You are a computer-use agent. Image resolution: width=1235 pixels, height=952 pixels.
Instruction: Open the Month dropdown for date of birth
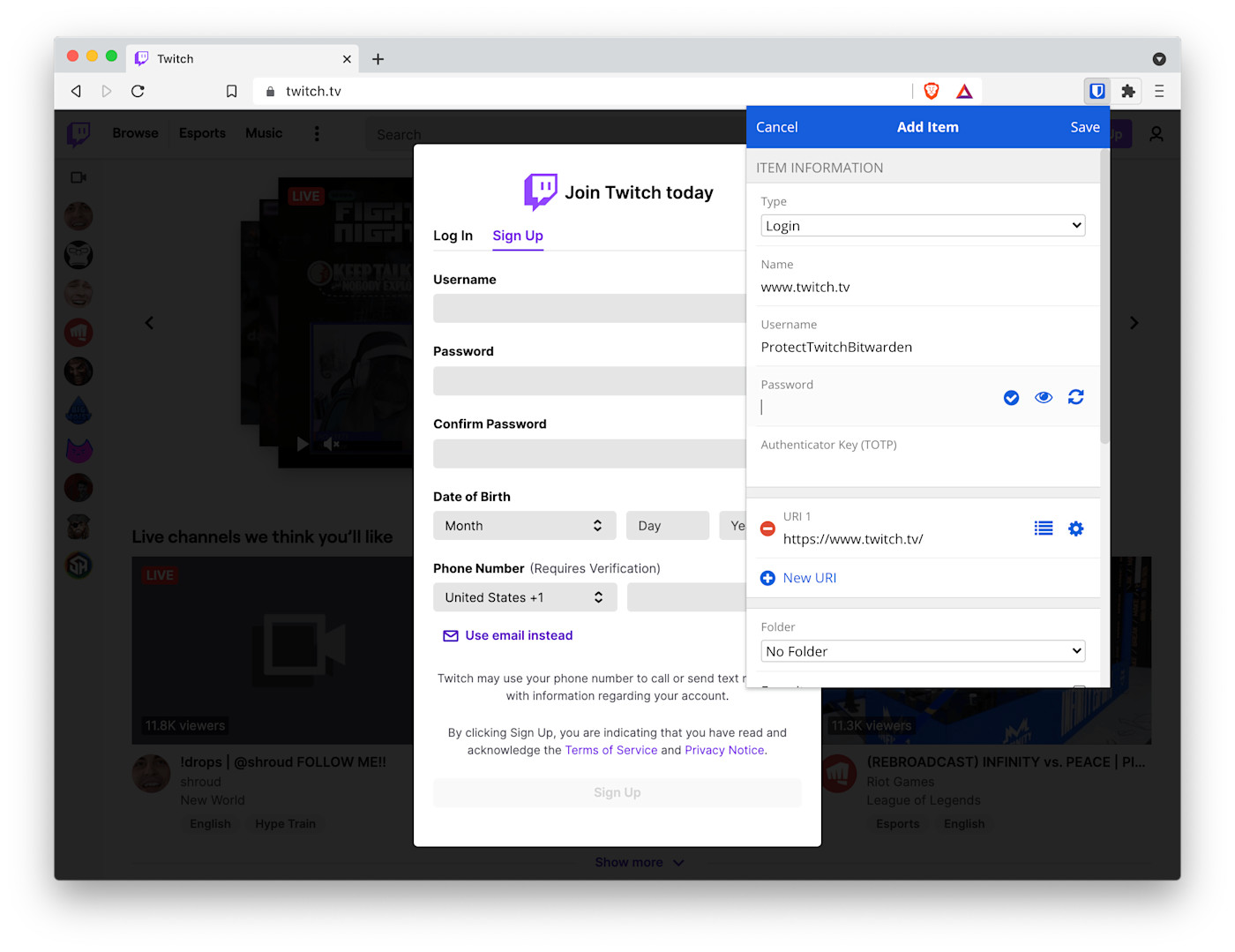(524, 525)
